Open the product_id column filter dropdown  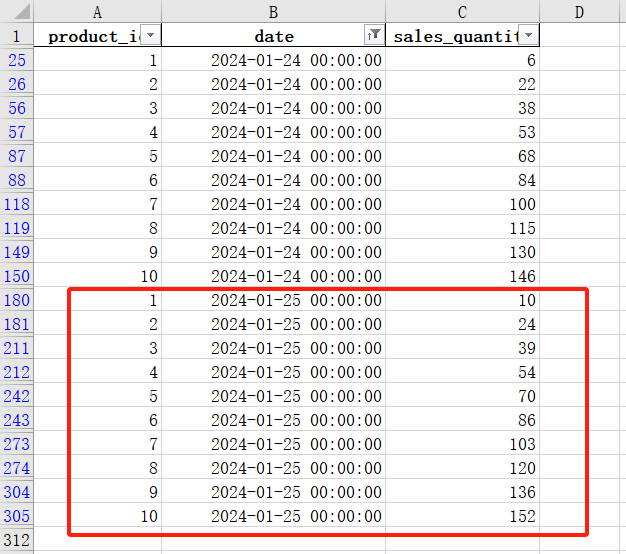pos(150,36)
